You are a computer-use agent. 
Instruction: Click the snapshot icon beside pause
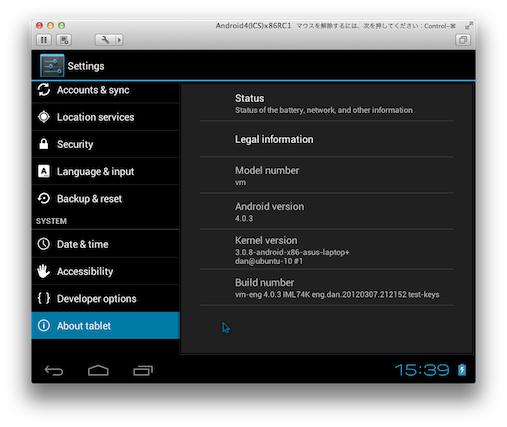(x=64, y=40)
